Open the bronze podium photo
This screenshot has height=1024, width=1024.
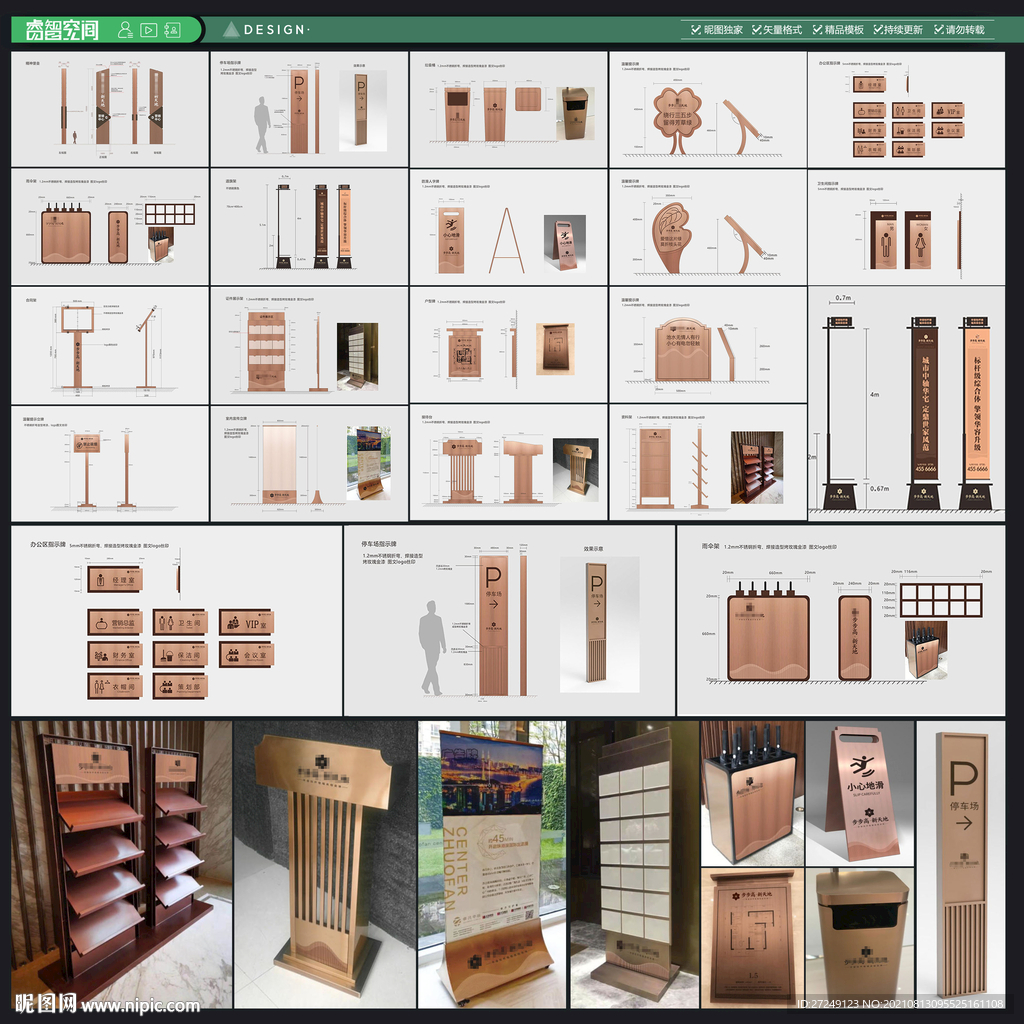[325, 865]
